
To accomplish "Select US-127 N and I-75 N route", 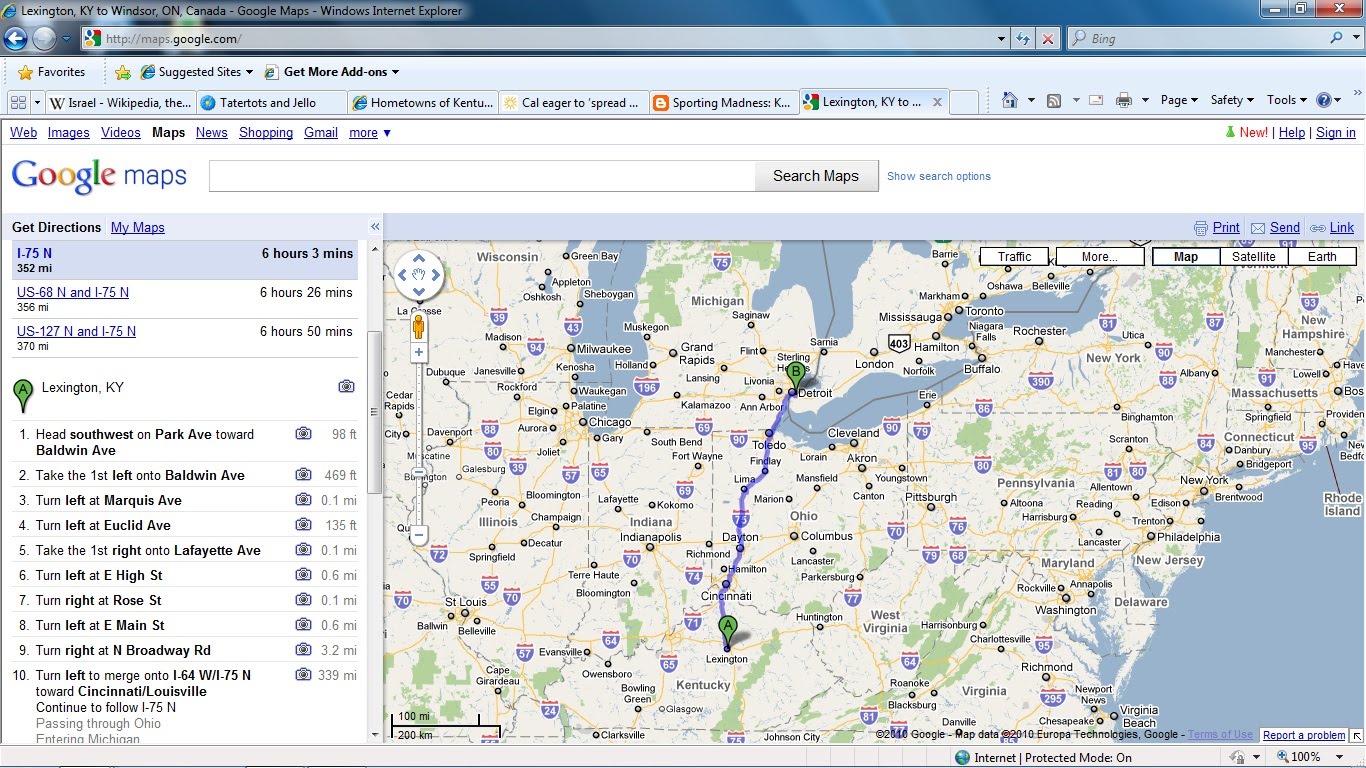I will point(76,331).
